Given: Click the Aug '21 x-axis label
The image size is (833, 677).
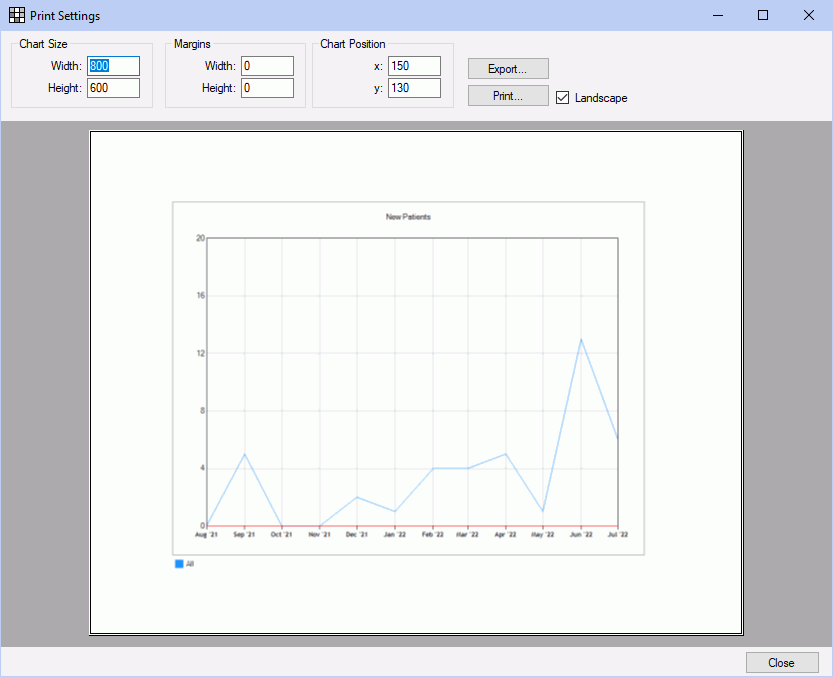Looking at the screenshot, I should pos(207,536).
